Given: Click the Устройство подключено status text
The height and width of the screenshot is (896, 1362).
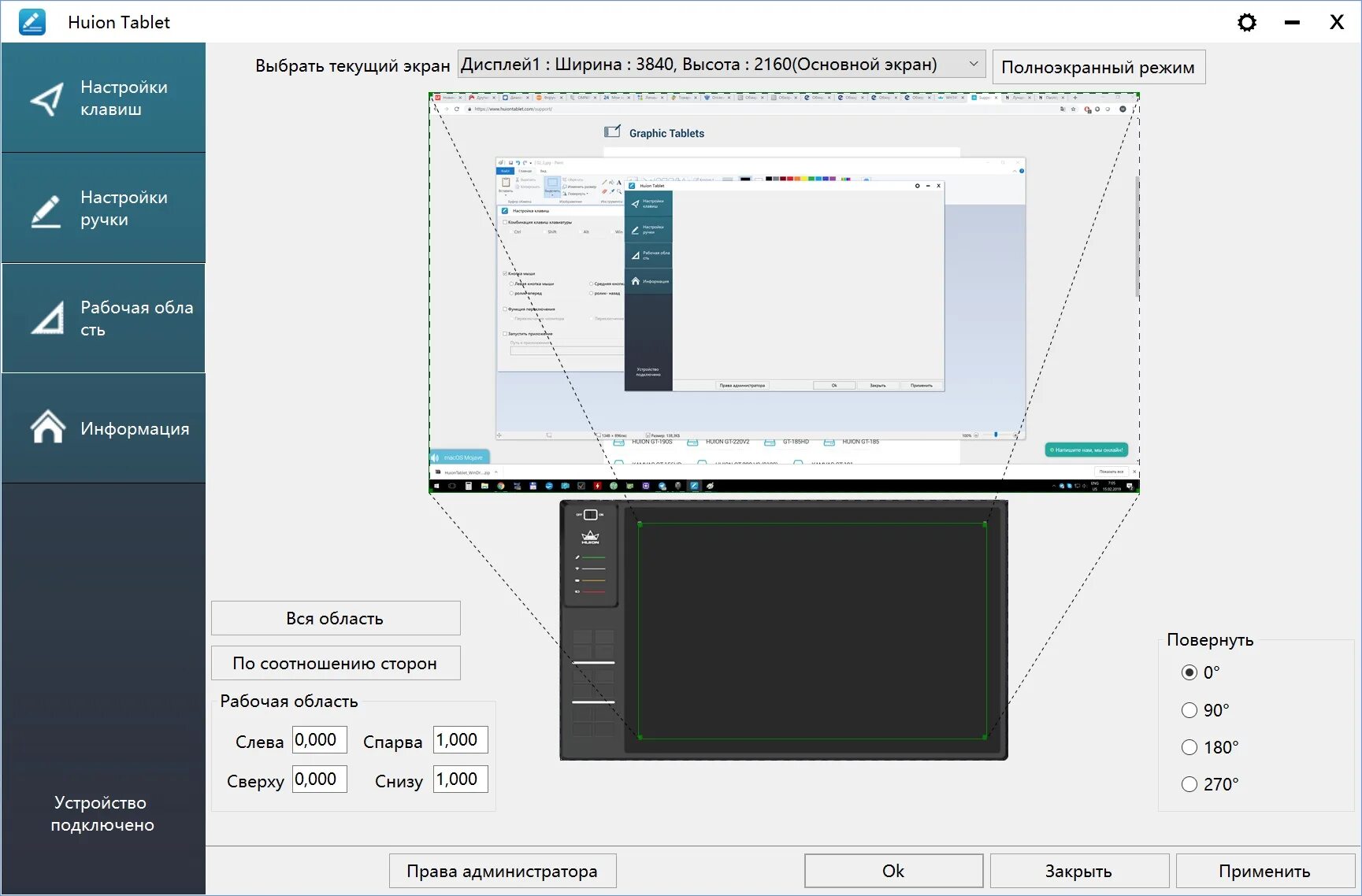Looking at the screenshot, I should [102, 813].
